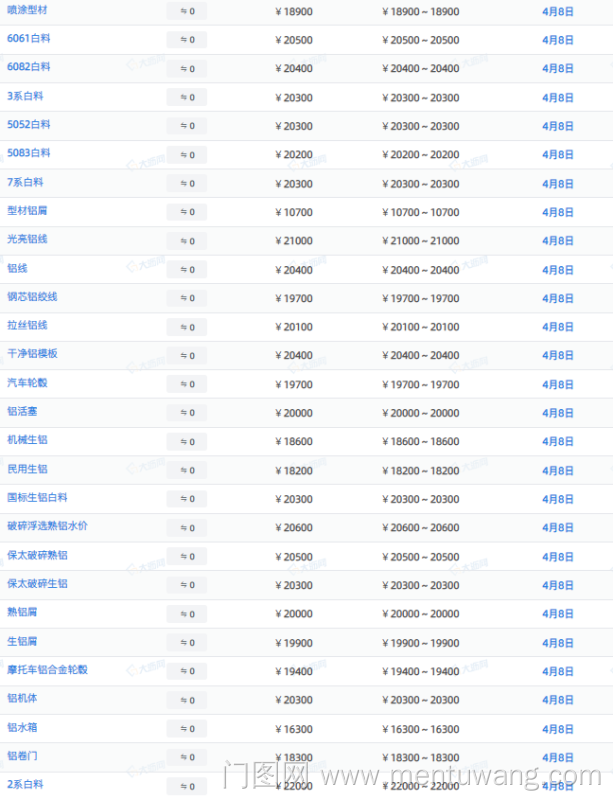Select the 破碎浮选熟铝水价 link
Screen dimensions: 613x800
(47, 526)
